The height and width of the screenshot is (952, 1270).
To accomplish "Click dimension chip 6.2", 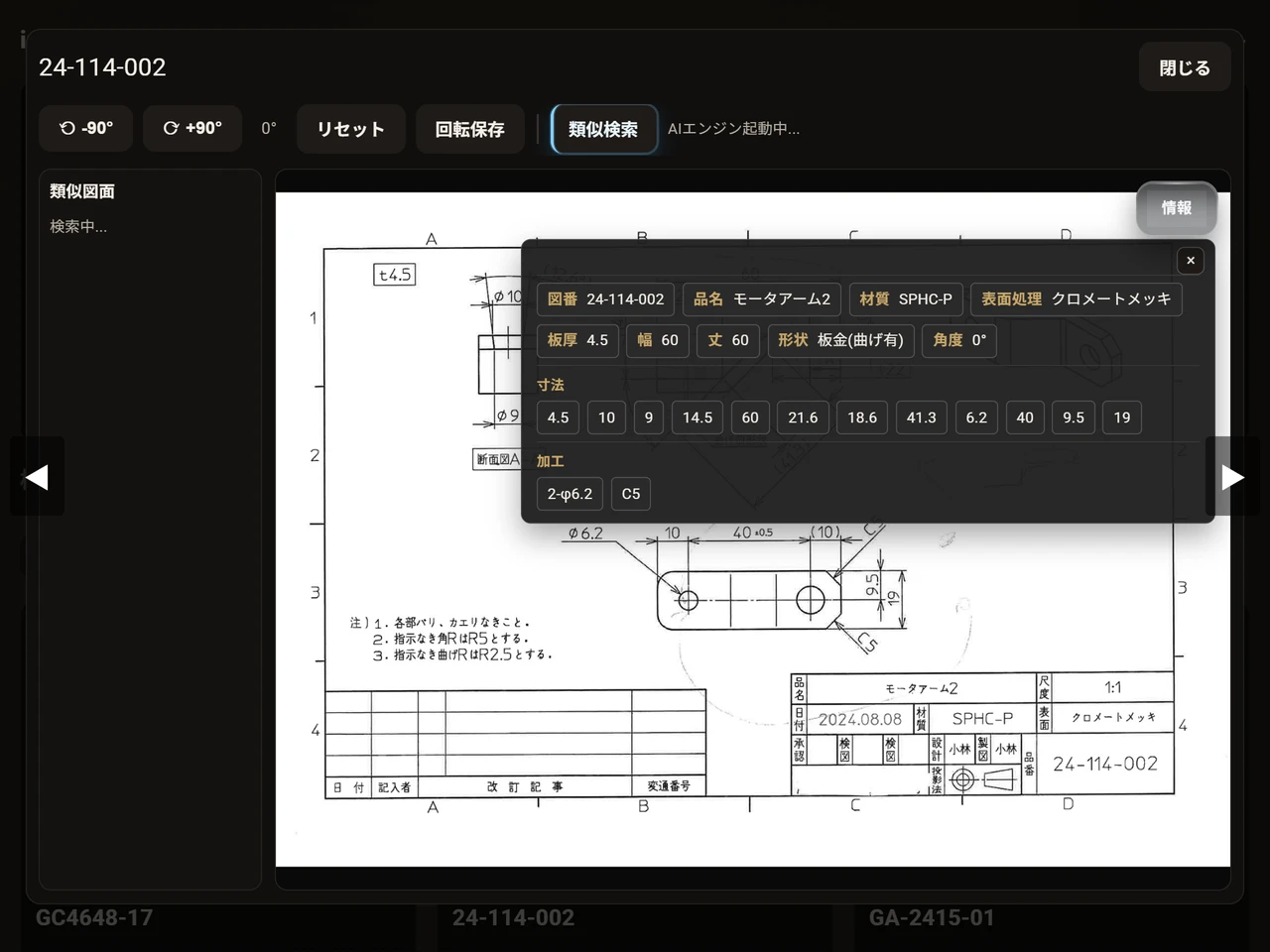I will 976,417.
